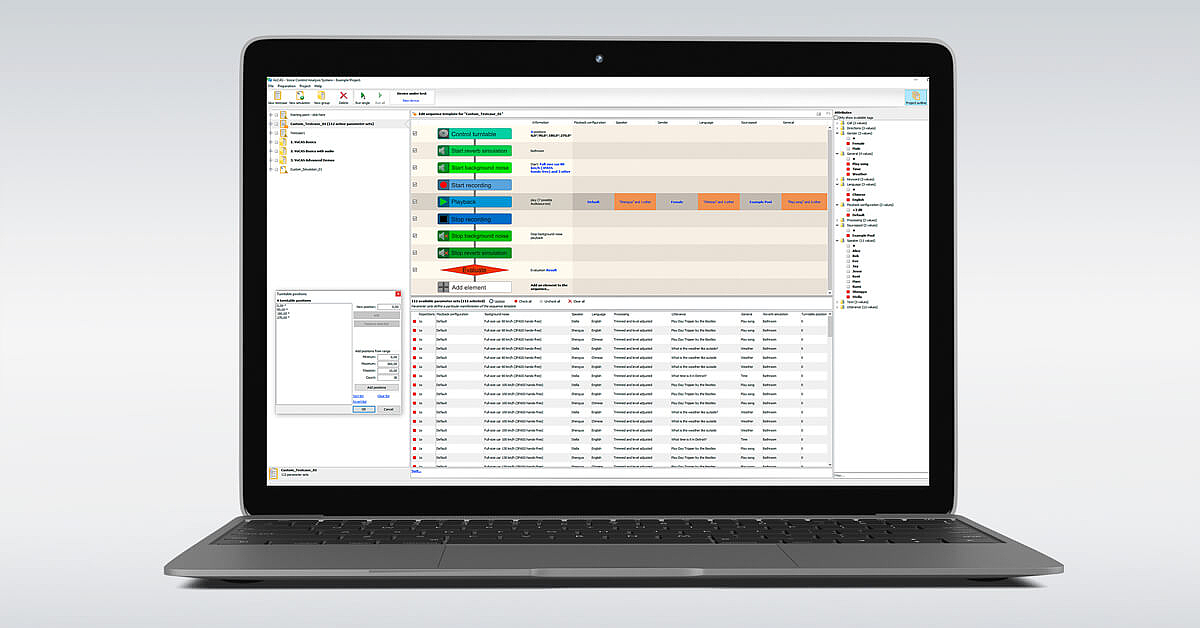Click the Add element plus icon
Image resolution: width=1200 pixels, height=628 pixels.
pos(443,287)
